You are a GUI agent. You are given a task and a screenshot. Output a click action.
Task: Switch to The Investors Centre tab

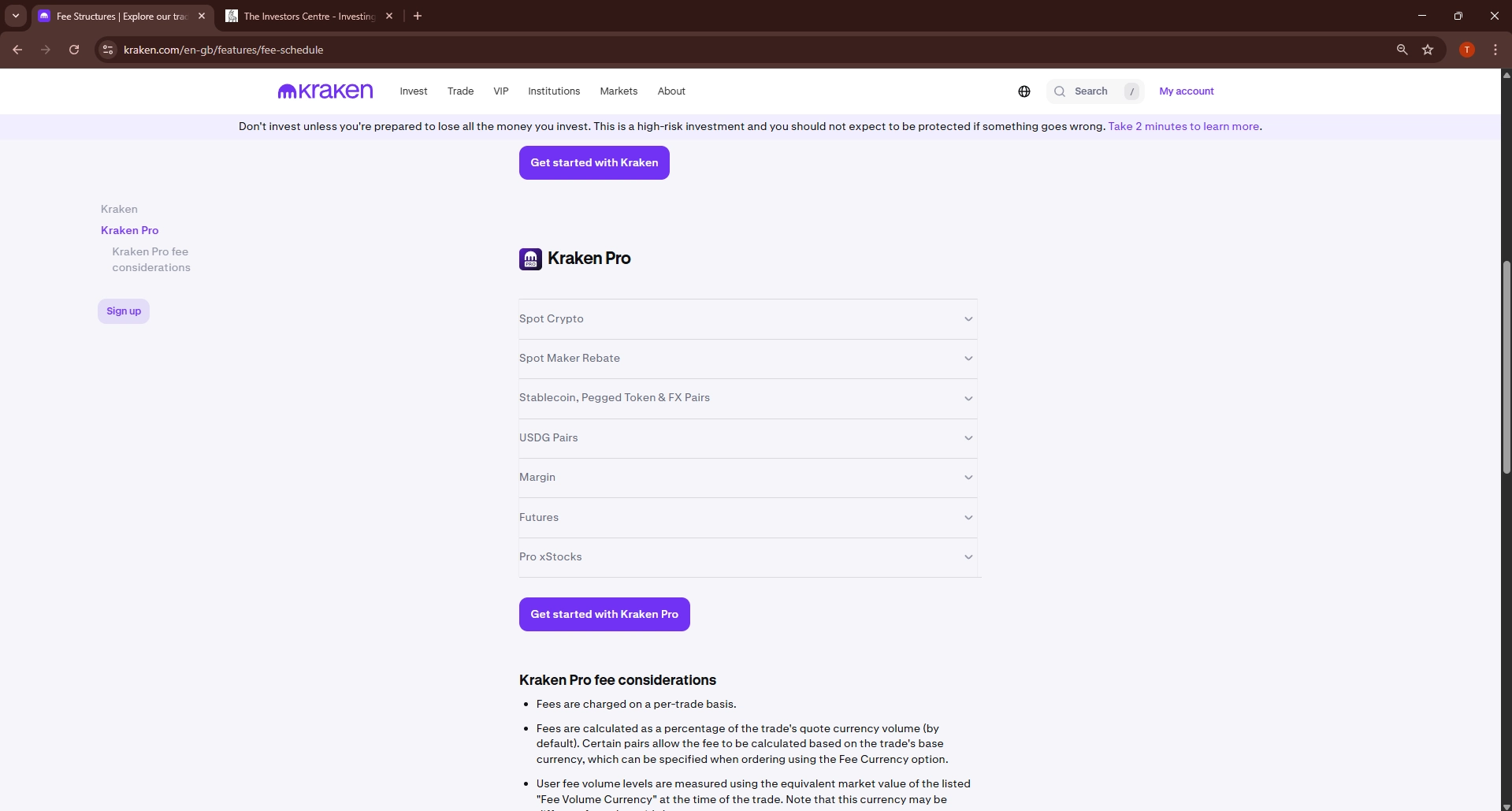click(309, 16)
